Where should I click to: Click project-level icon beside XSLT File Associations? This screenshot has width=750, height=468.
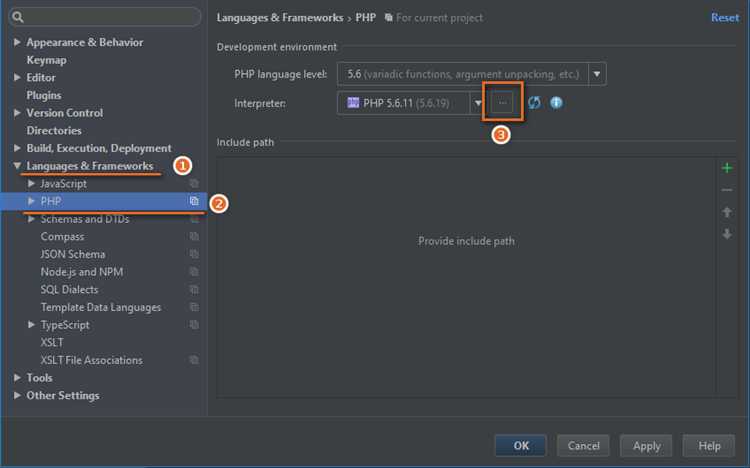pos(194,360)
